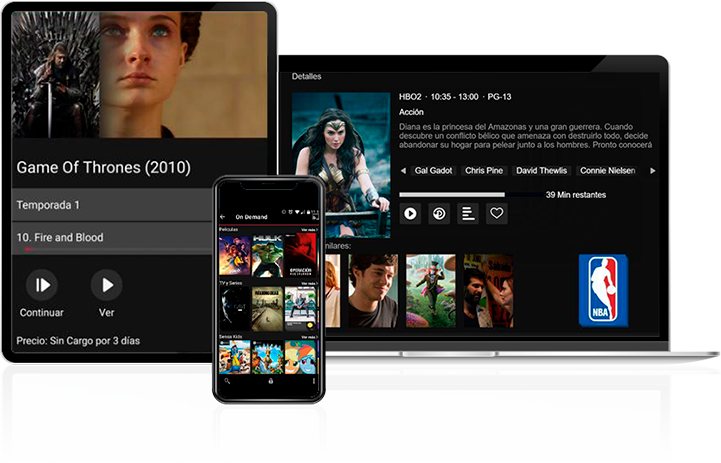Click the Iron Throne poster on the tablet
The height and width of the screenshot is (463, 721).
(56, 74)
